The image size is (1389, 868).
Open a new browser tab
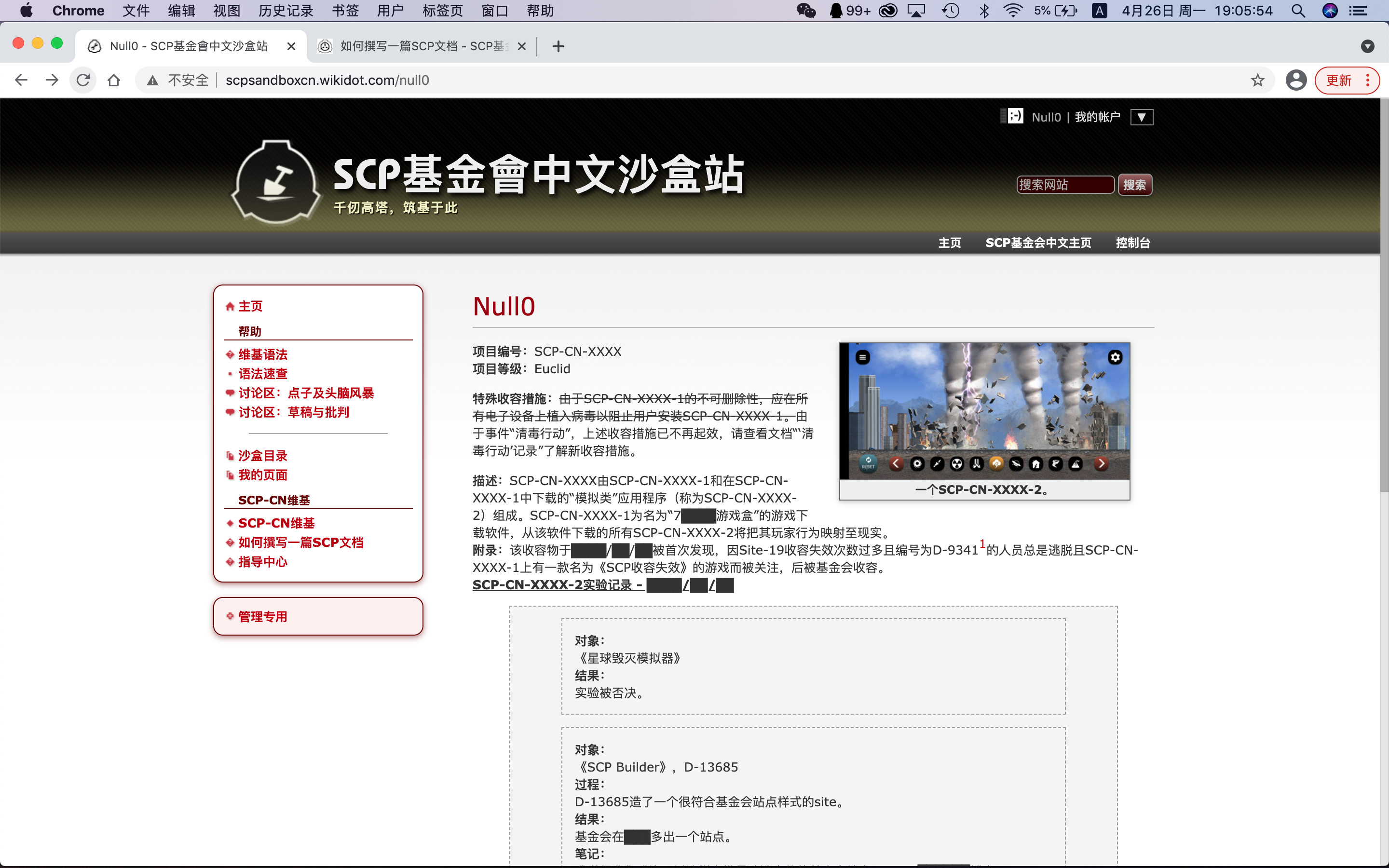click(558, 46)
